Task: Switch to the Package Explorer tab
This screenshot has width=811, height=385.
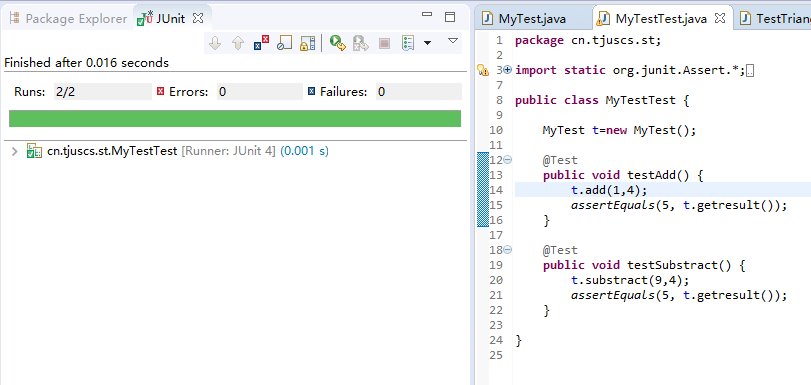Action: (68, 19)
